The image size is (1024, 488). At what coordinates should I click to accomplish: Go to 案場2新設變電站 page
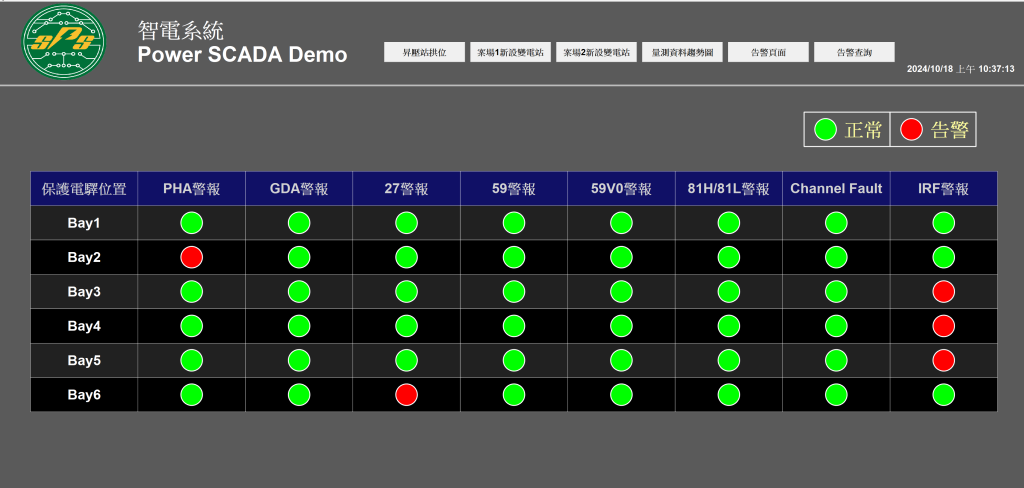tap(596, 52)
